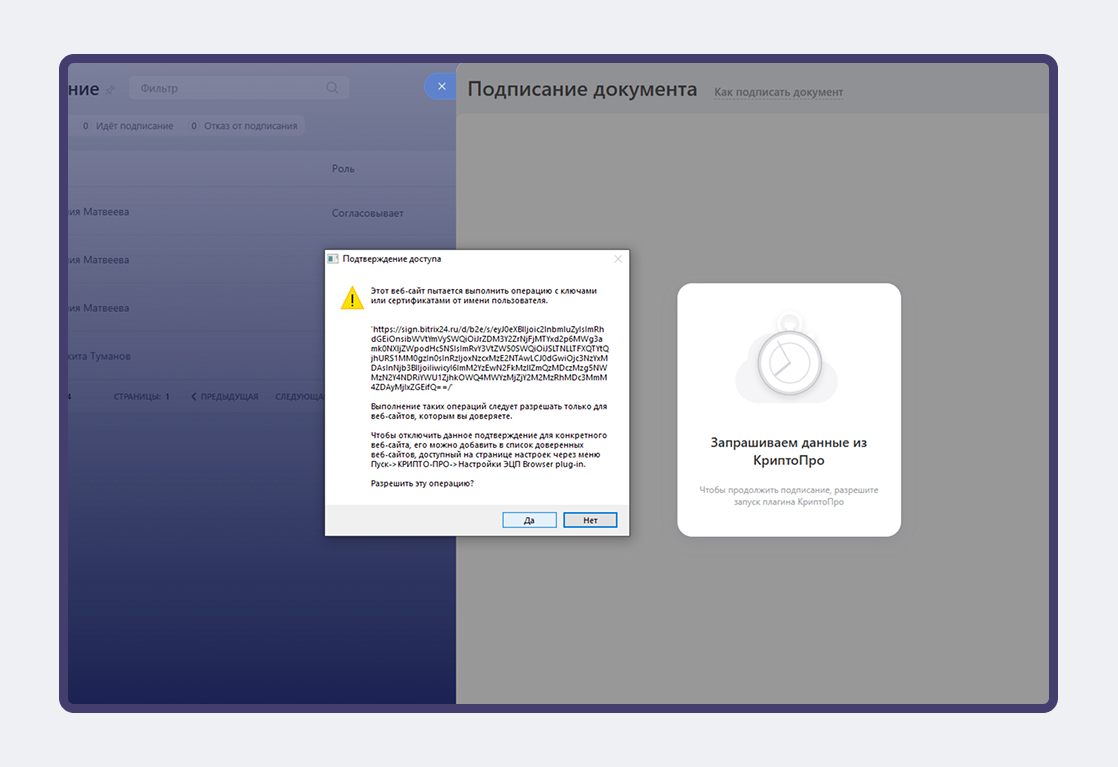The image size is (1118, 767).
Task: Select the Идёт подписание counter filter
Action: (x=128, y=126)
